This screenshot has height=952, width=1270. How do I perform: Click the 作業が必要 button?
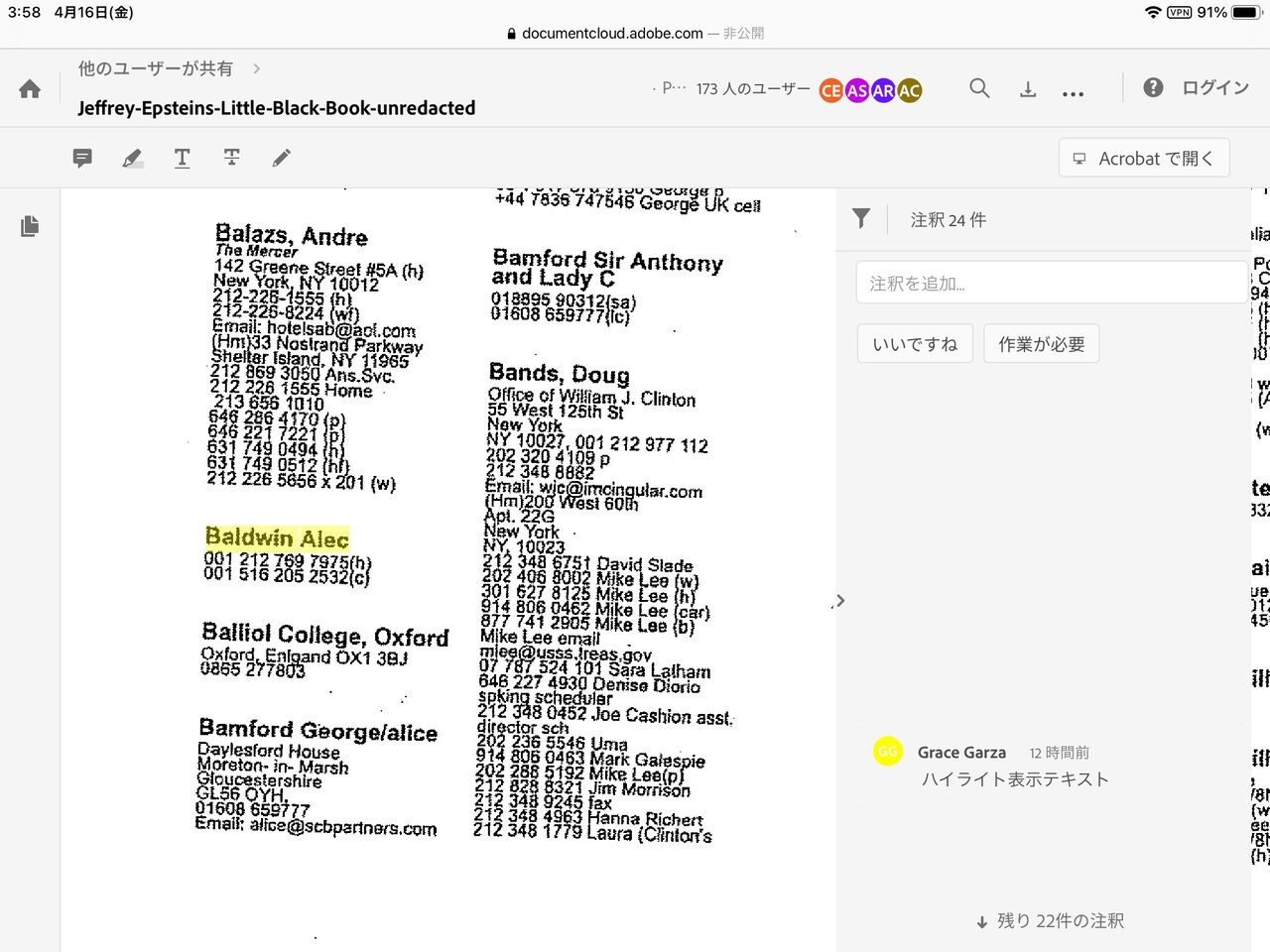1042,344
